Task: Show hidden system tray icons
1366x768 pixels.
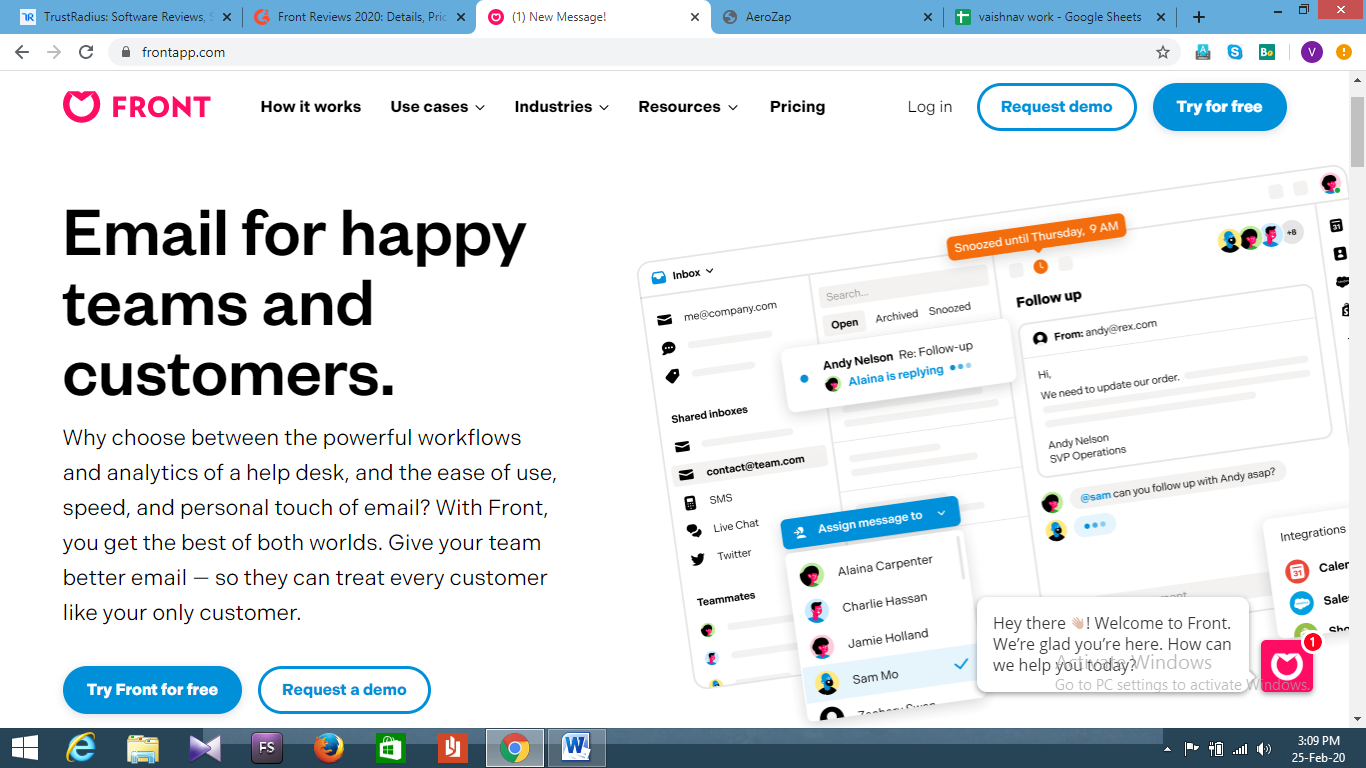Action: 1168,748
